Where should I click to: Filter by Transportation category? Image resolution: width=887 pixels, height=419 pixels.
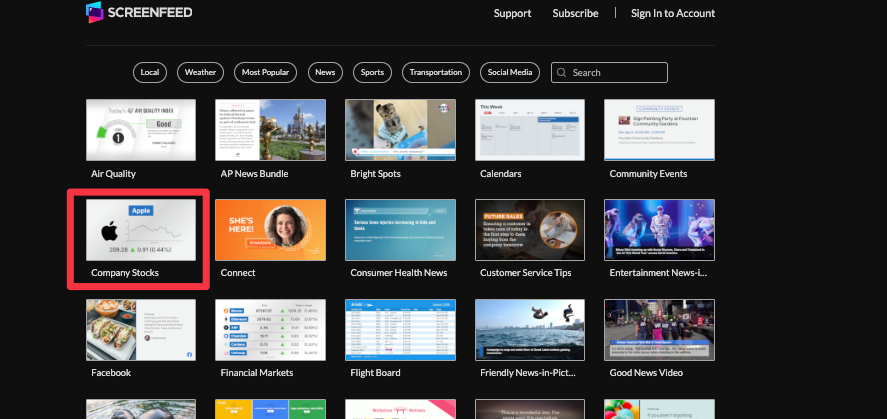pyautogui.click(x=436, y=72)
